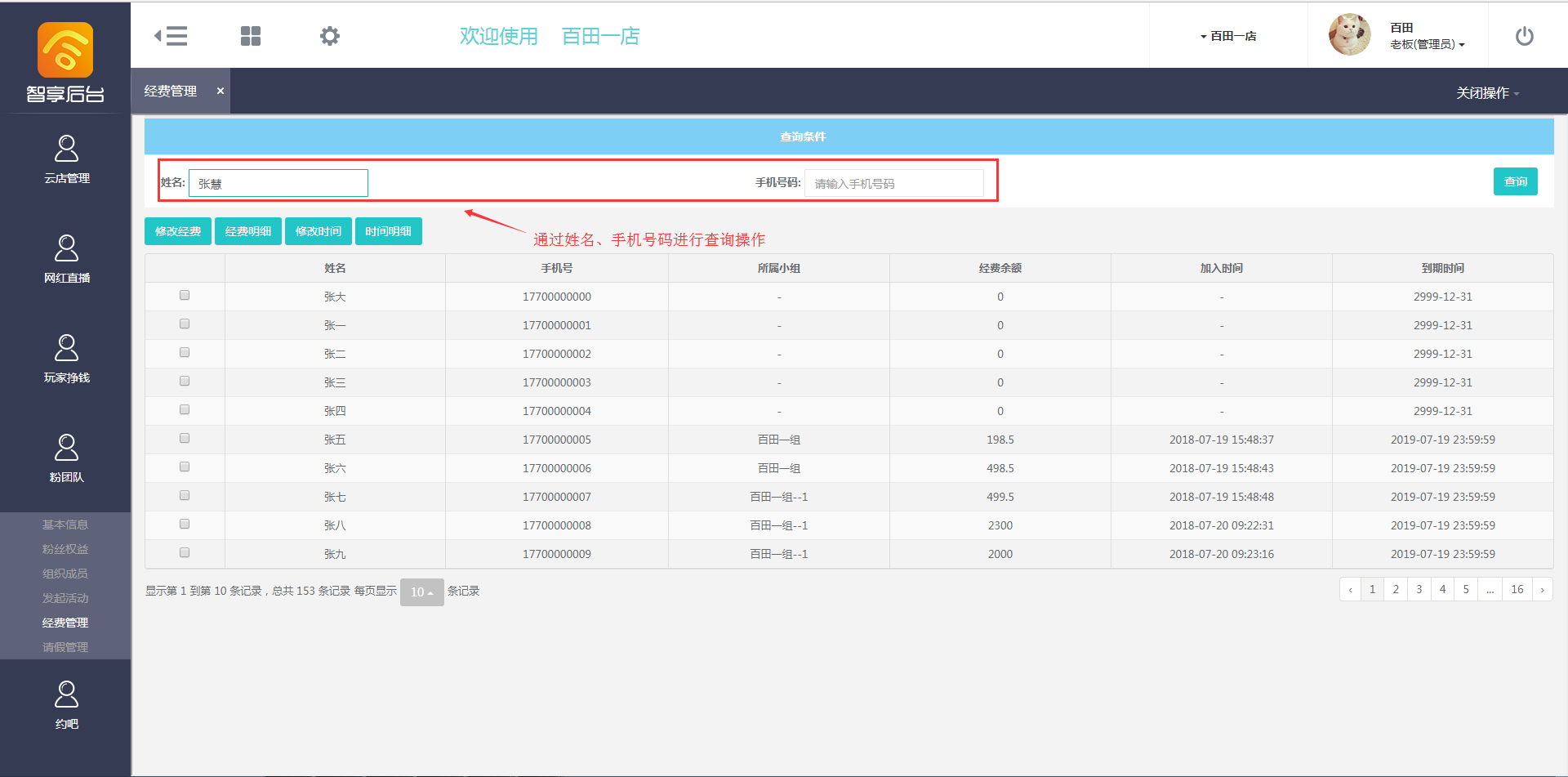Open the 百田一店 store dropdown

[1228, 36]
